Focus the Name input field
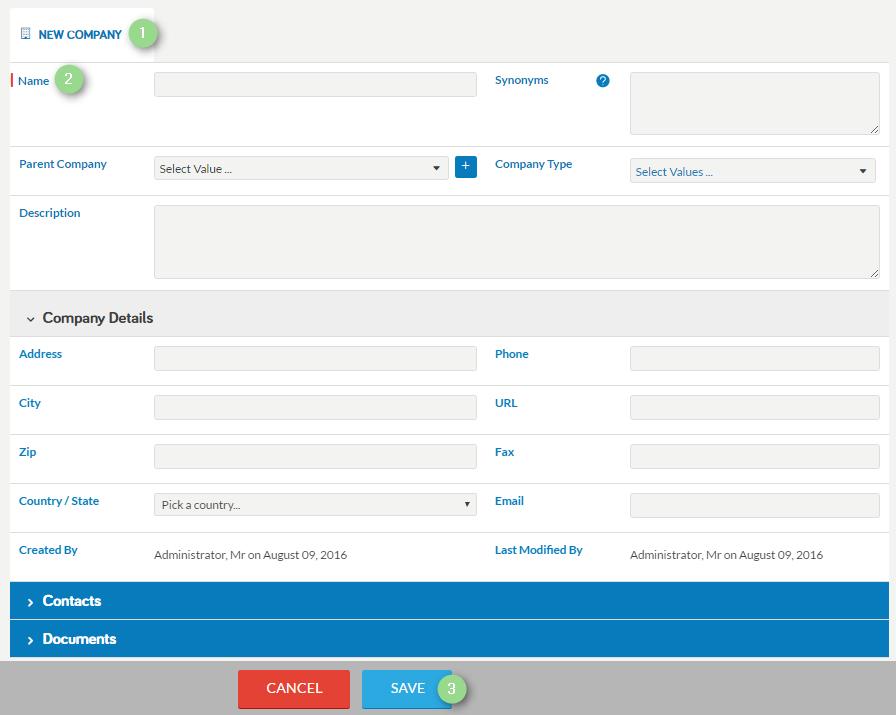This screenshot has width=896, height=715. pos(315,85)
